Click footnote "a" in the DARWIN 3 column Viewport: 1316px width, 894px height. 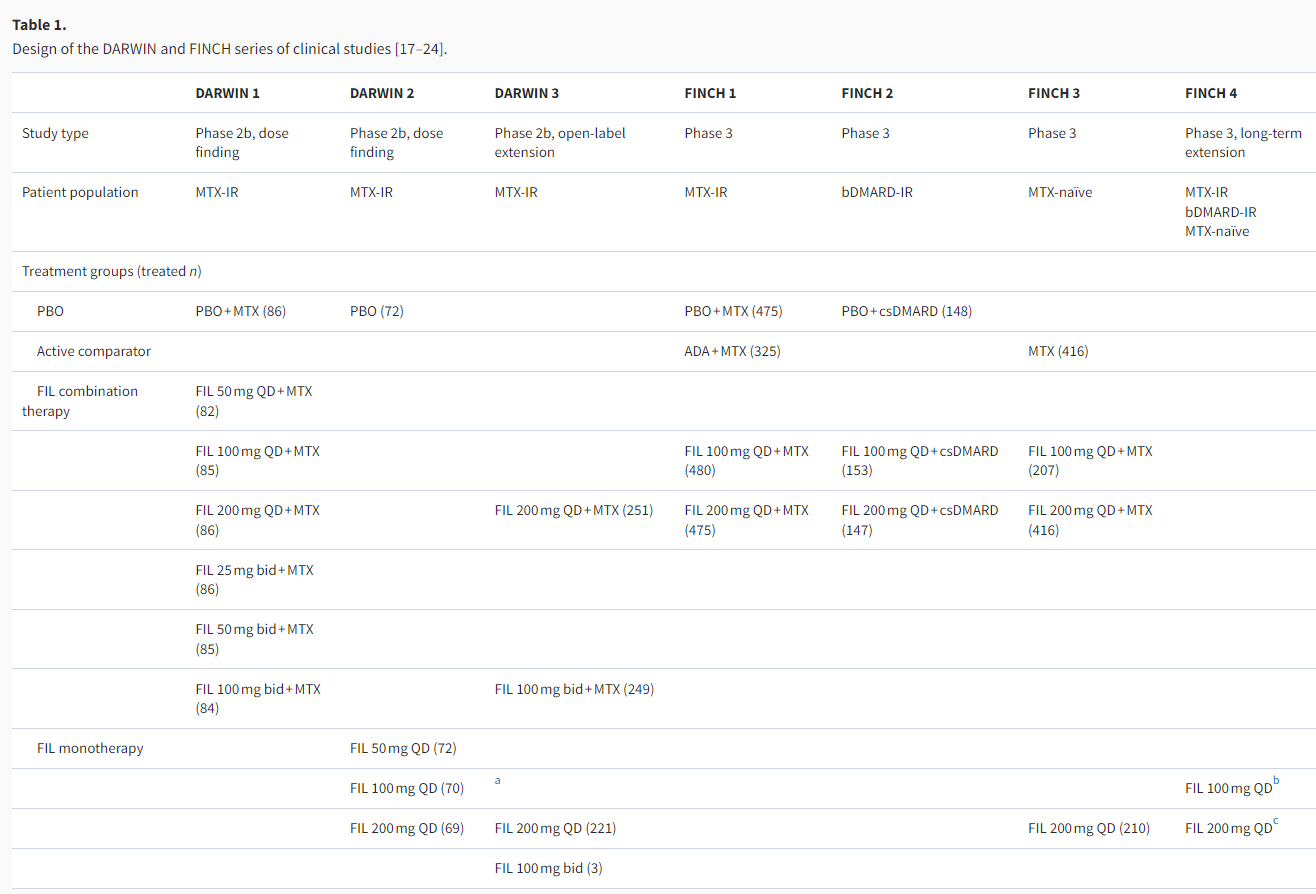coord(498,781)
